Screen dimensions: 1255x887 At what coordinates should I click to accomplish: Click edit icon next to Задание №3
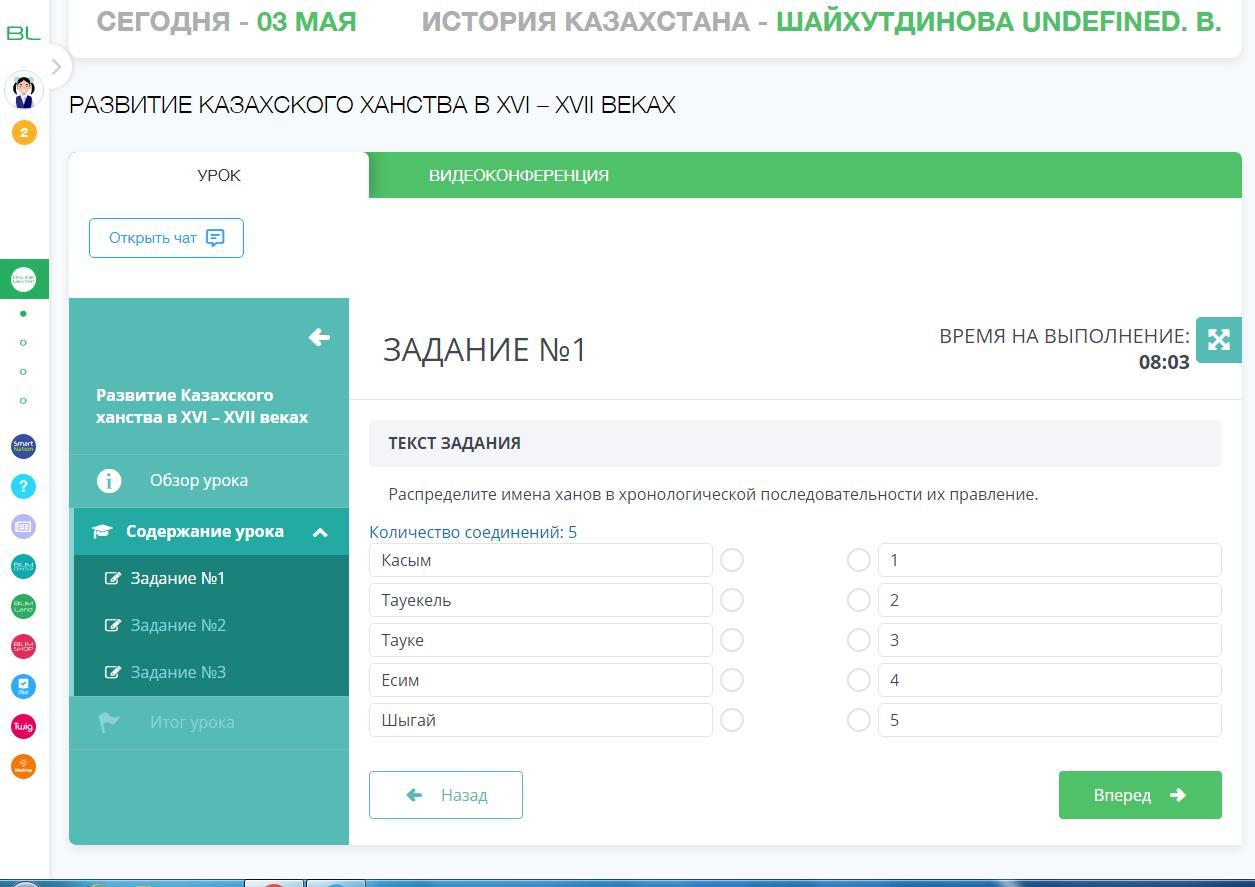tap(113, 673)
